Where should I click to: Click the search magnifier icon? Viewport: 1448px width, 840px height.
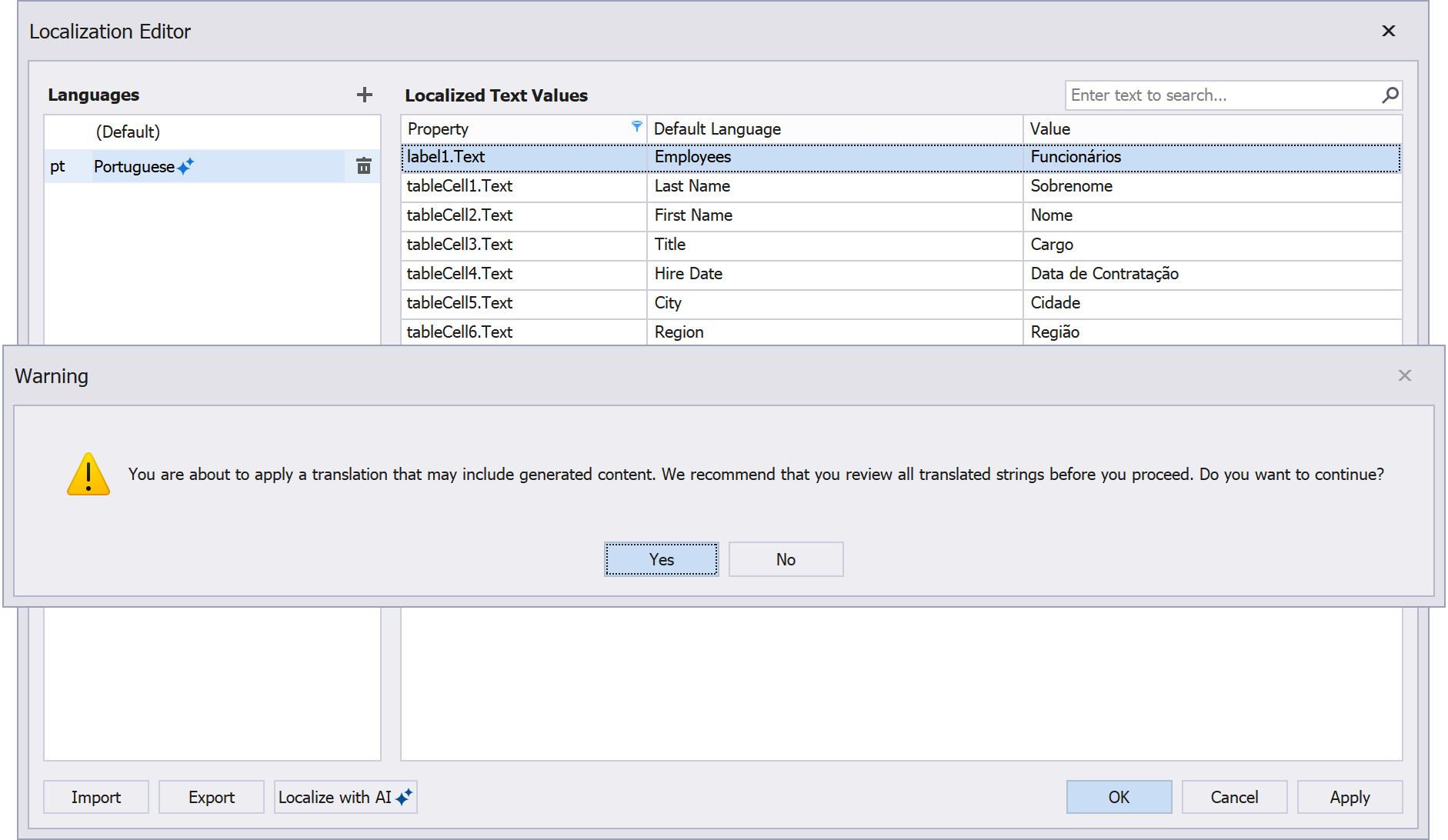(1390, 95)
